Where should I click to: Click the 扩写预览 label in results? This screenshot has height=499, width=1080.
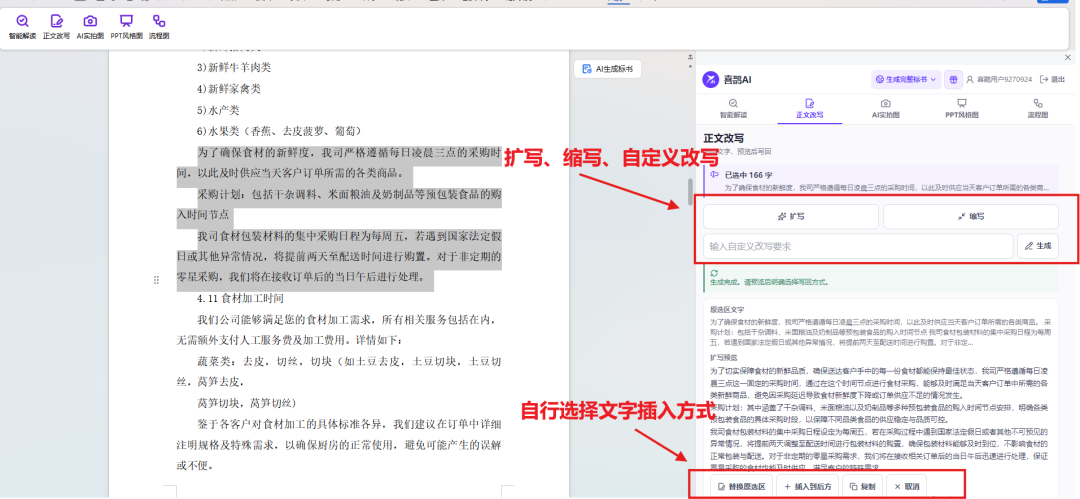[723, 358]
